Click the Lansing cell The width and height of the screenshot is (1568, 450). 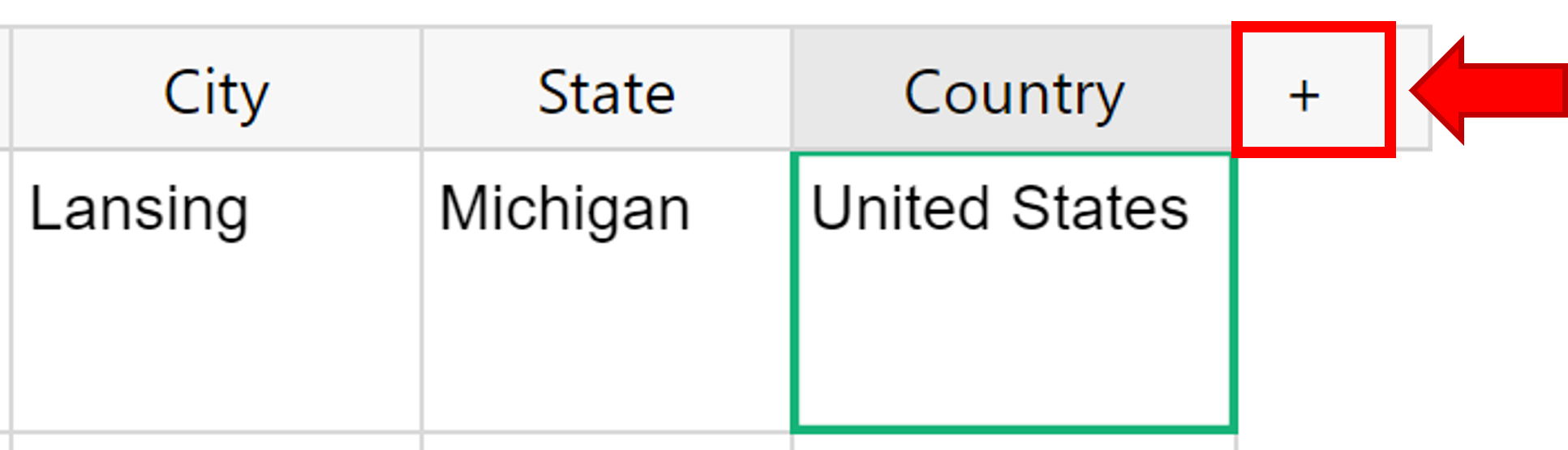click(x=217, y=290)
